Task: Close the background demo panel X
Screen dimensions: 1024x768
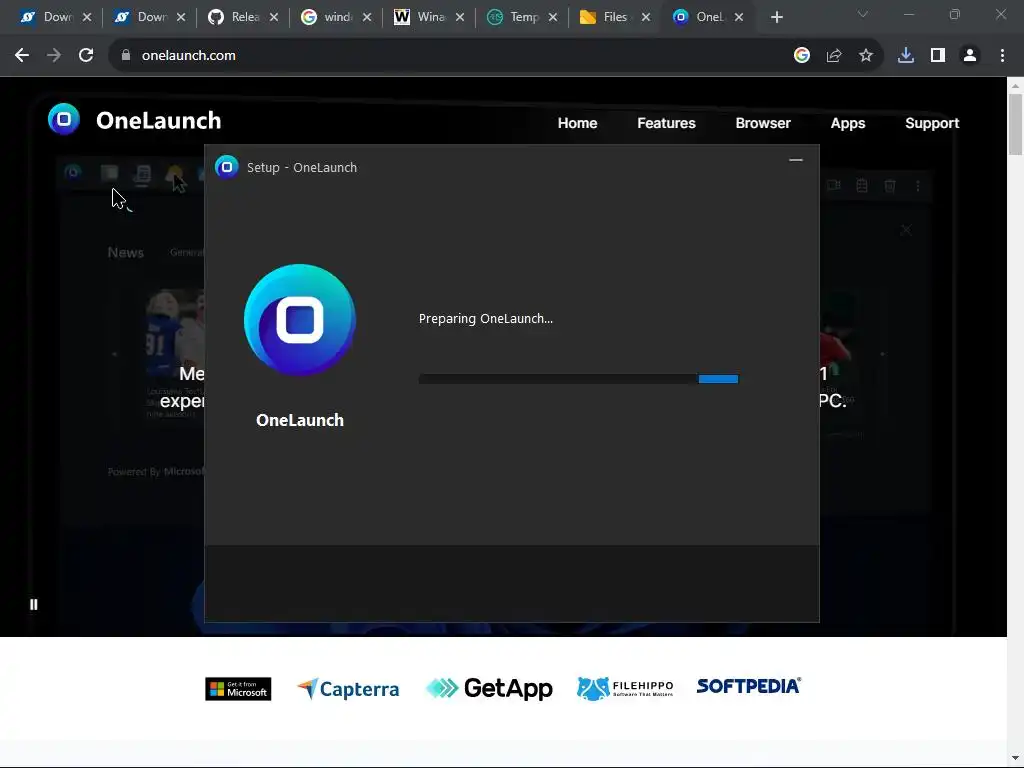Action: [906, 230]
